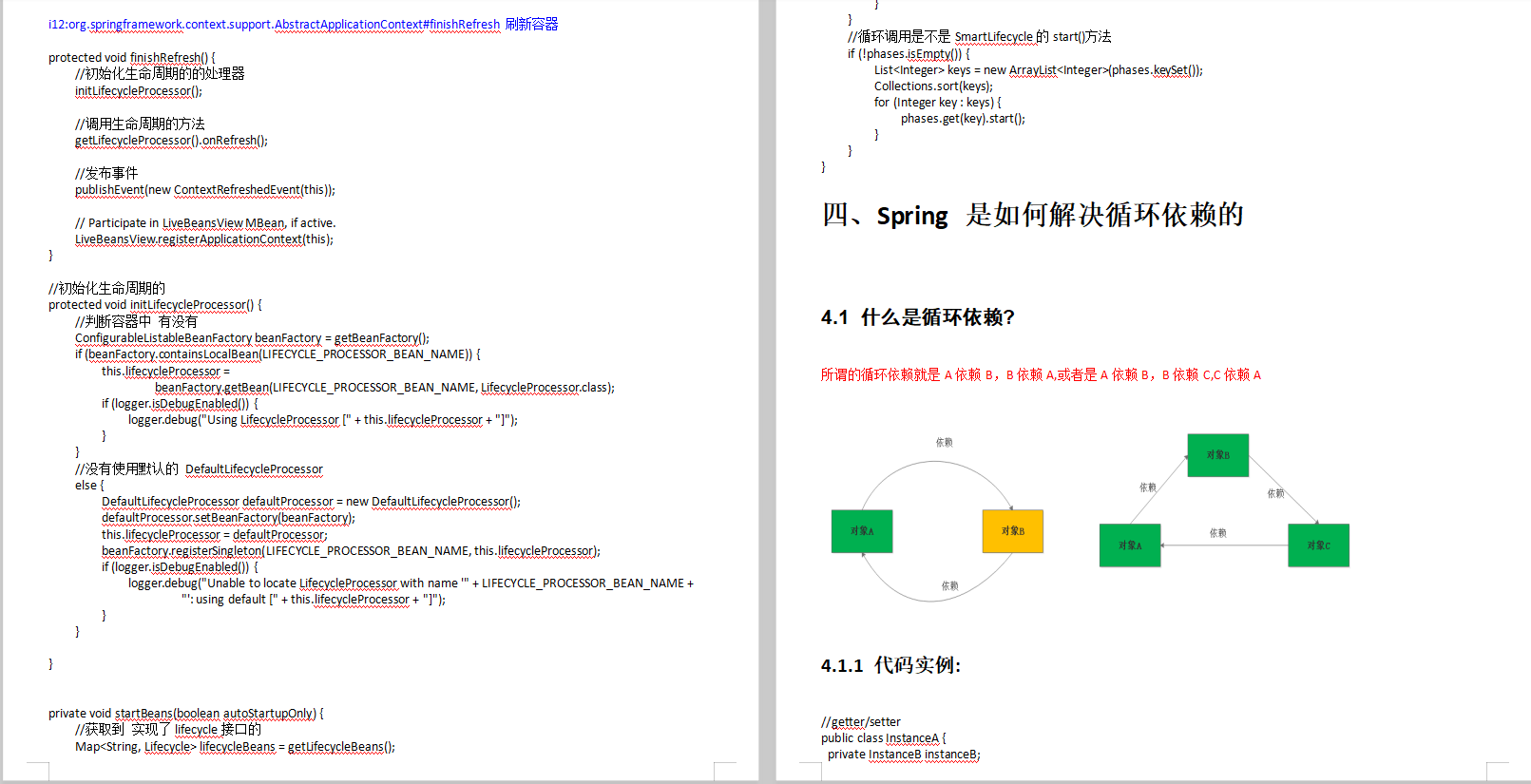Click 'ConfigurableListableBeanFactory beanFactory' line
Screen dimensions: 1531x784
(x=252, y=338)
